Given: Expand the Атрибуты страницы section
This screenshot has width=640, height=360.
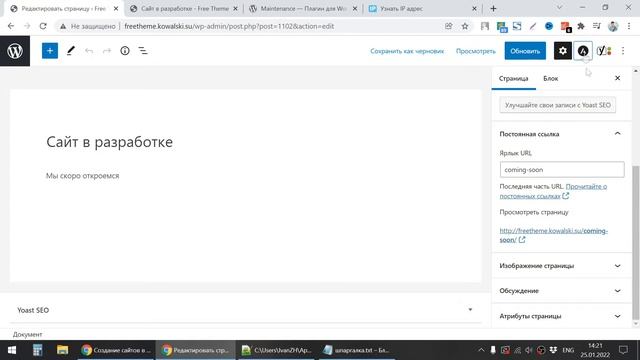Looking at the screenshot, I should tap(562, 316).
